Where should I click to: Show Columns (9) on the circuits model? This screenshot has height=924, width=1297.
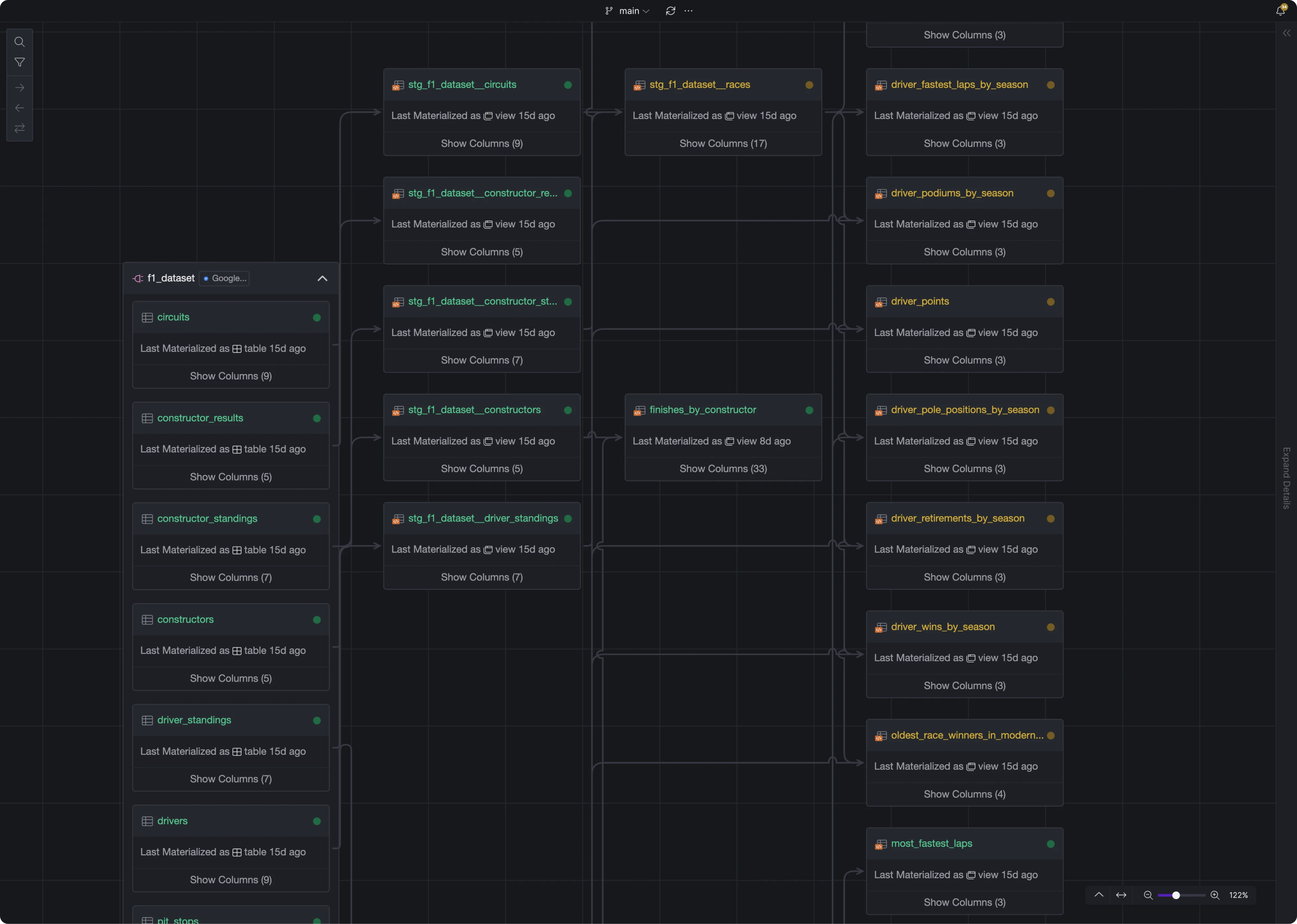[x=230, y=376]
